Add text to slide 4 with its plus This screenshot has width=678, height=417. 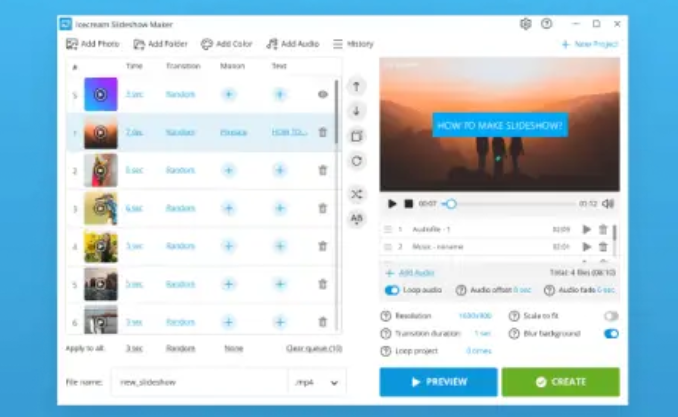(x=280, y=246)
